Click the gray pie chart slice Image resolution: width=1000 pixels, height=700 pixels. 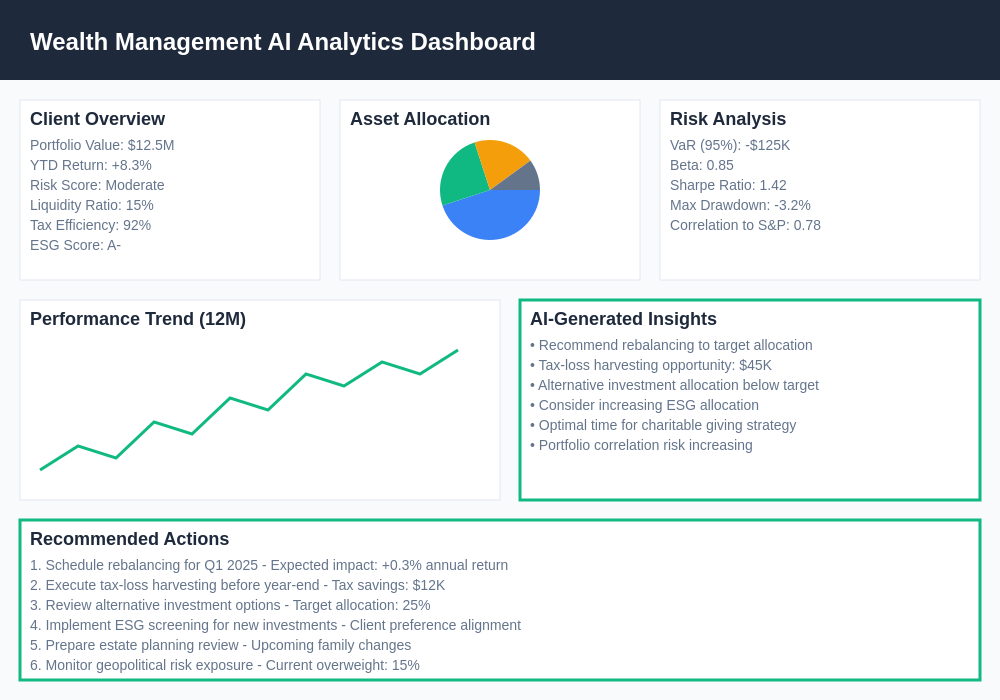coord(524,178)
